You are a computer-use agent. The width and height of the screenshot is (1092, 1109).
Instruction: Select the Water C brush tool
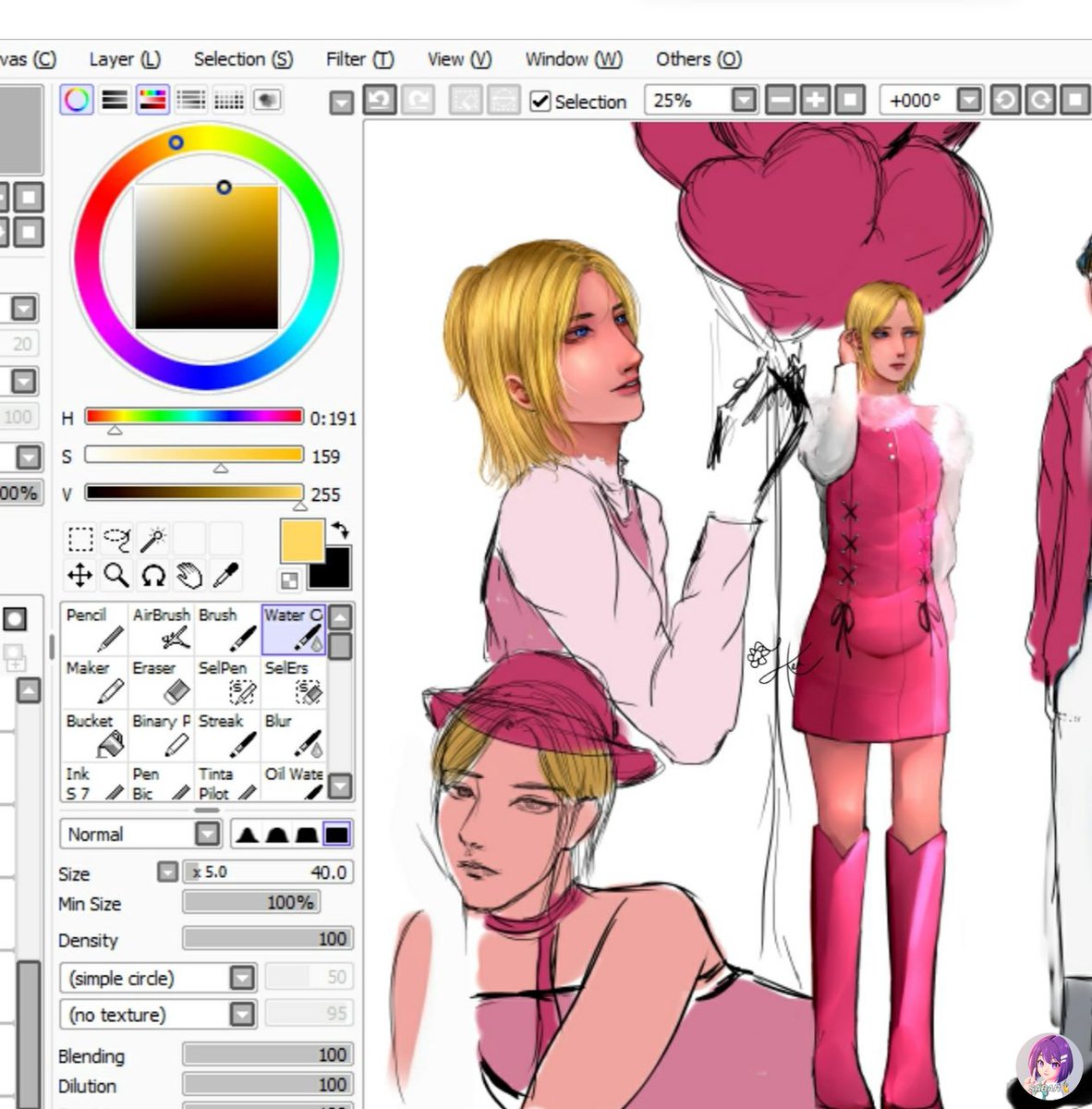coord(294,628)
